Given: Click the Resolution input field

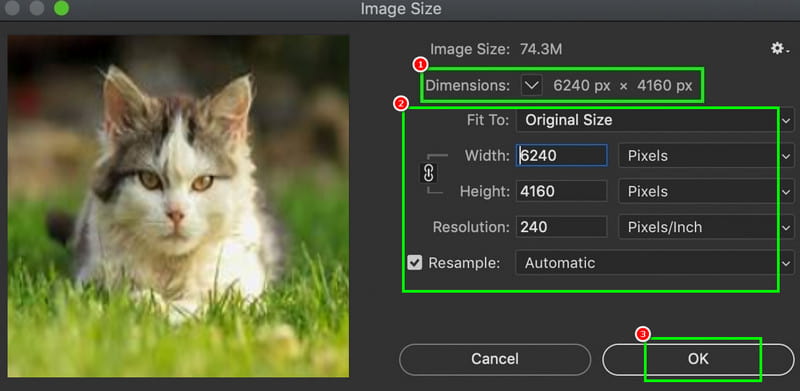Looking at the screenshot, I should (562, 227).
